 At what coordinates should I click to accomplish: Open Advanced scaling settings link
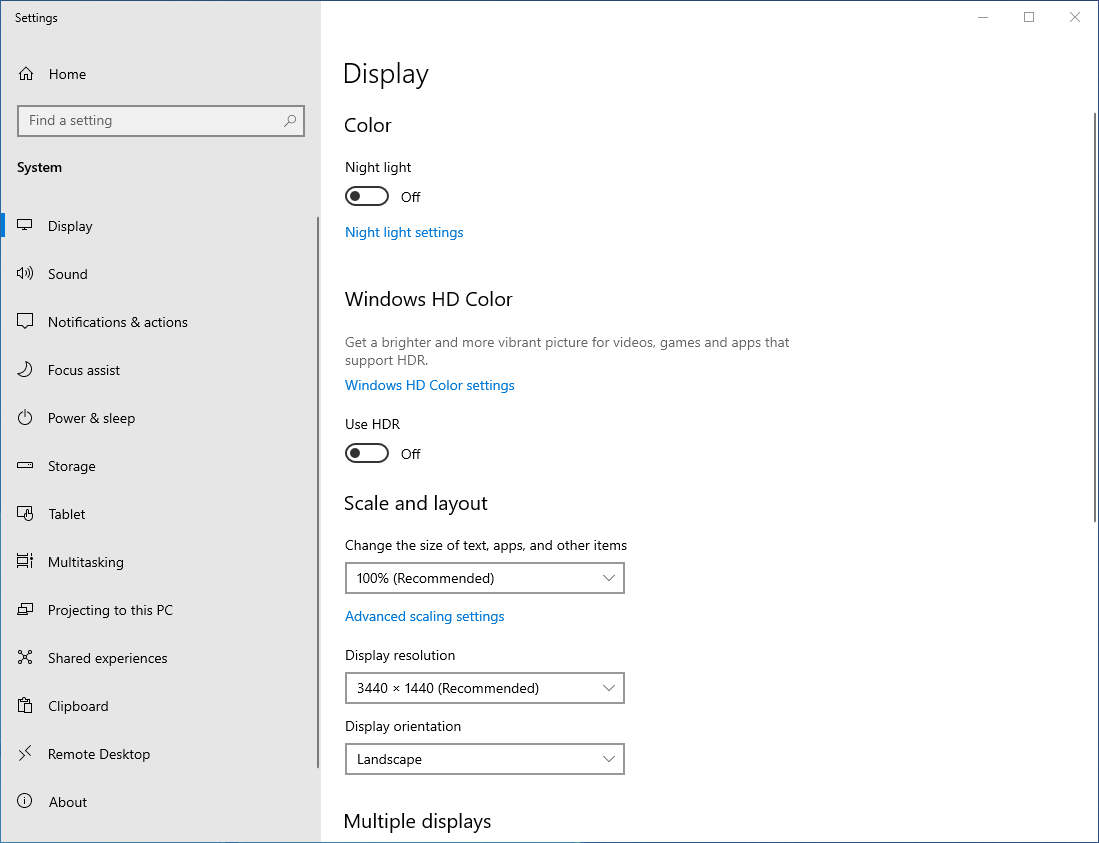tap(425, 616)
